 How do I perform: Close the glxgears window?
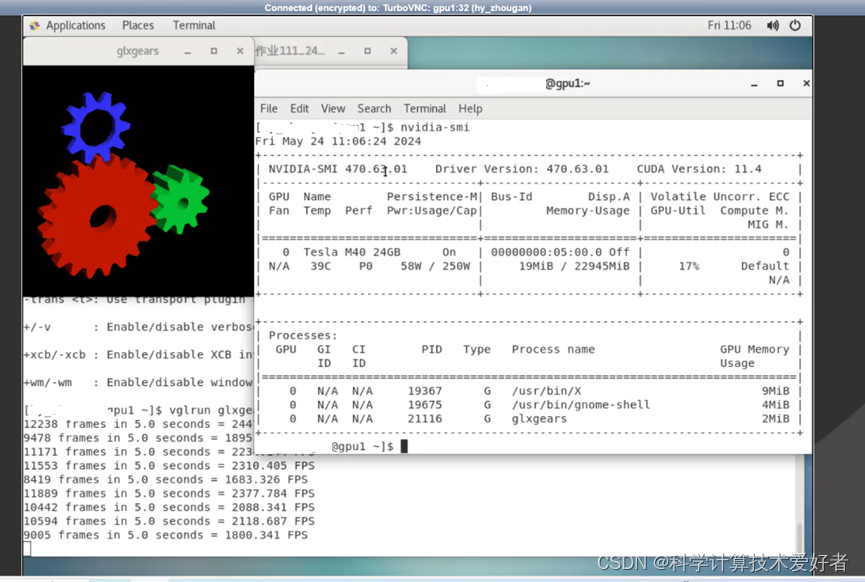tap(240, 51)
